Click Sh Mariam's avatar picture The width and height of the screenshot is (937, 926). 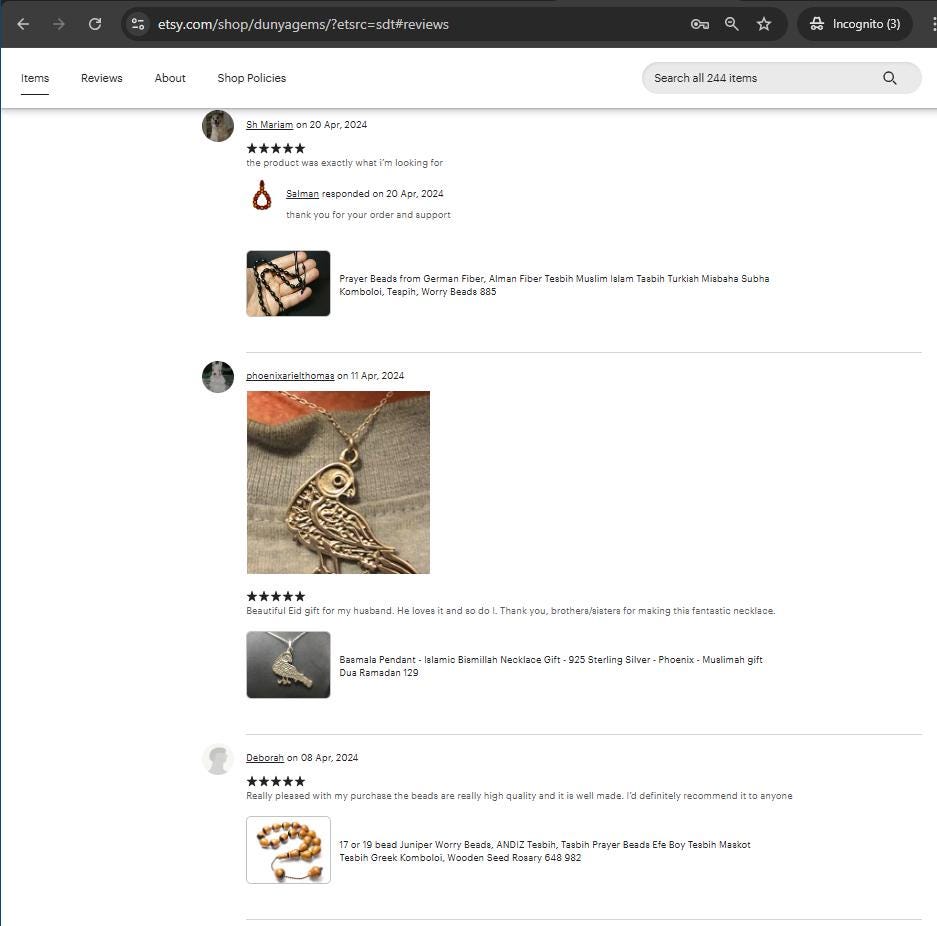[x=218, y=125]
